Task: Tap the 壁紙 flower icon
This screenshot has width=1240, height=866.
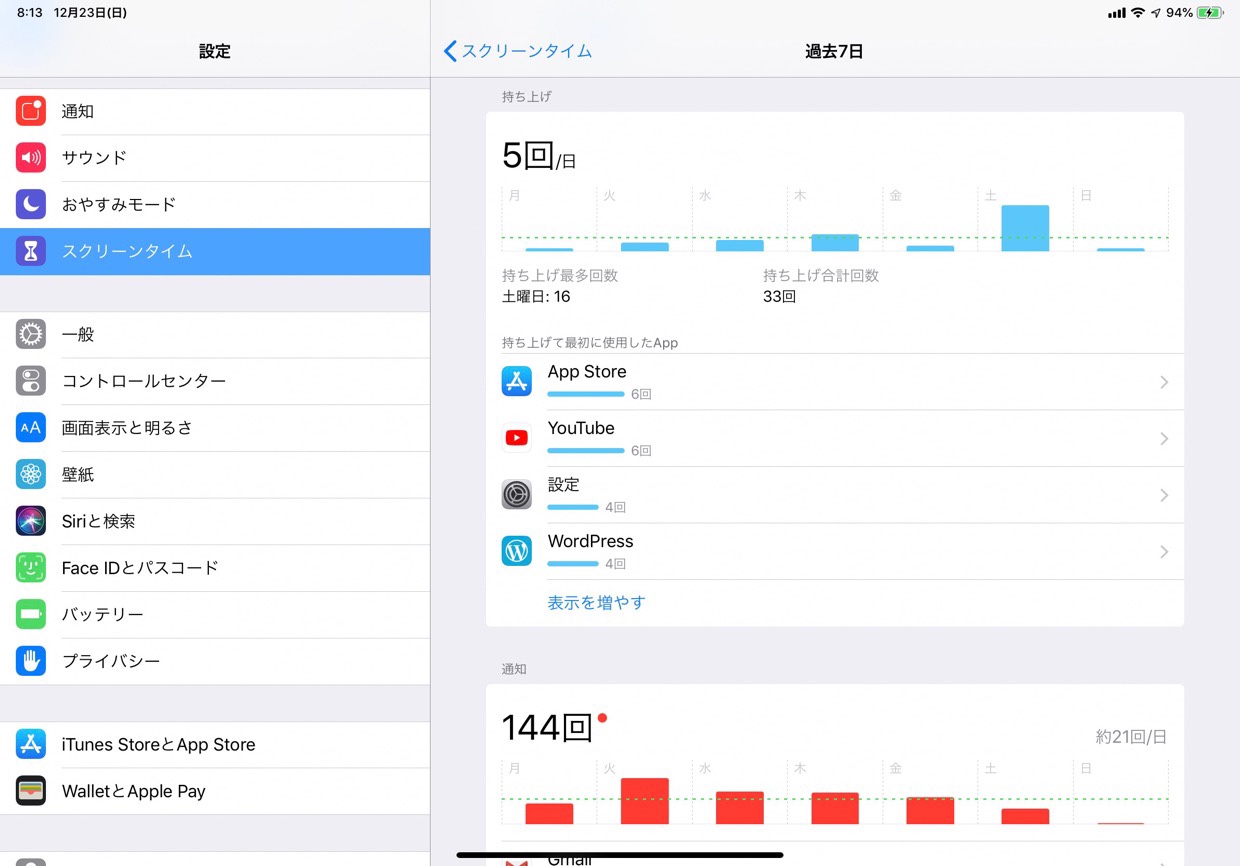Action: pos(31,474)
